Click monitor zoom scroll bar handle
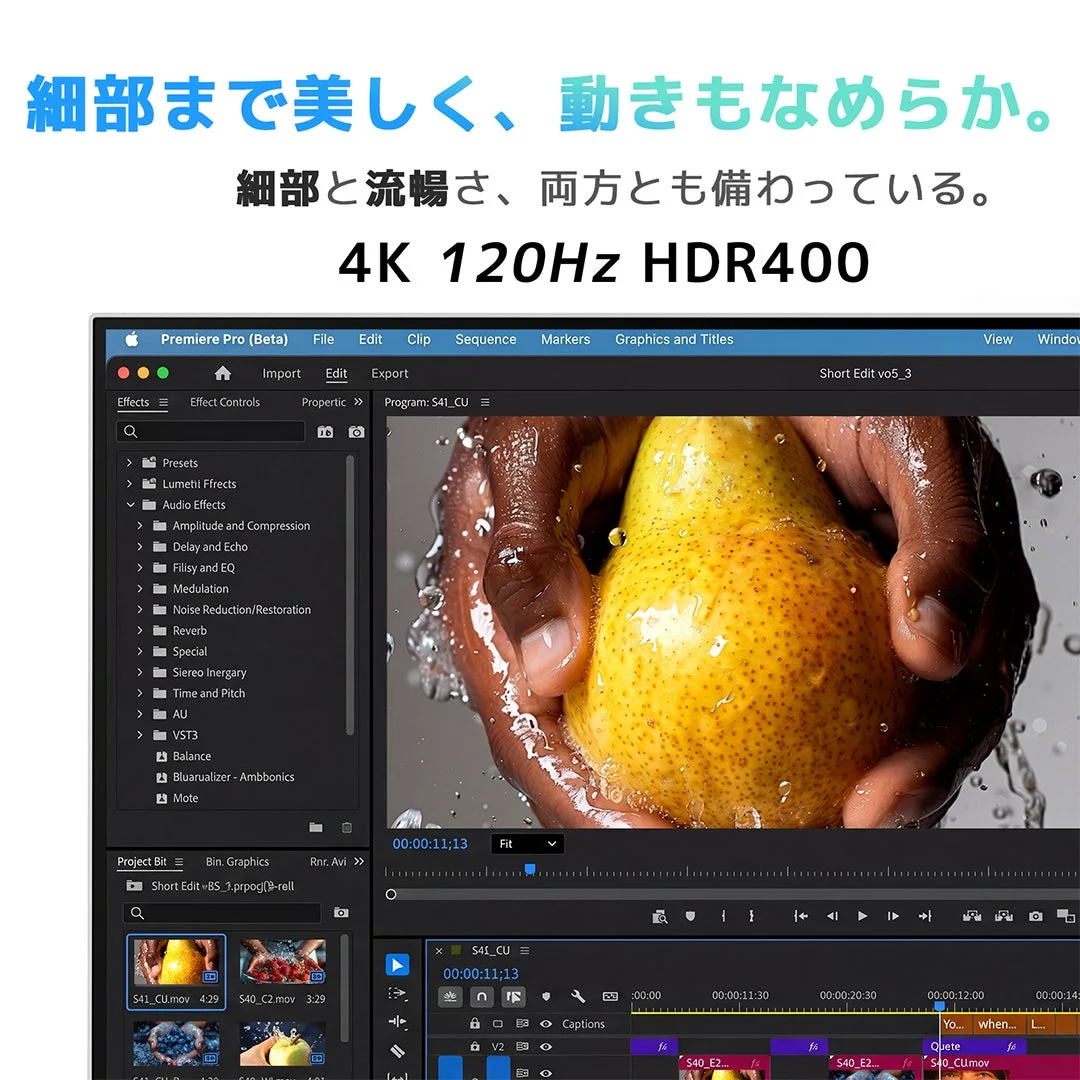Screen dimensions: 1080x1080 point(391,895)
